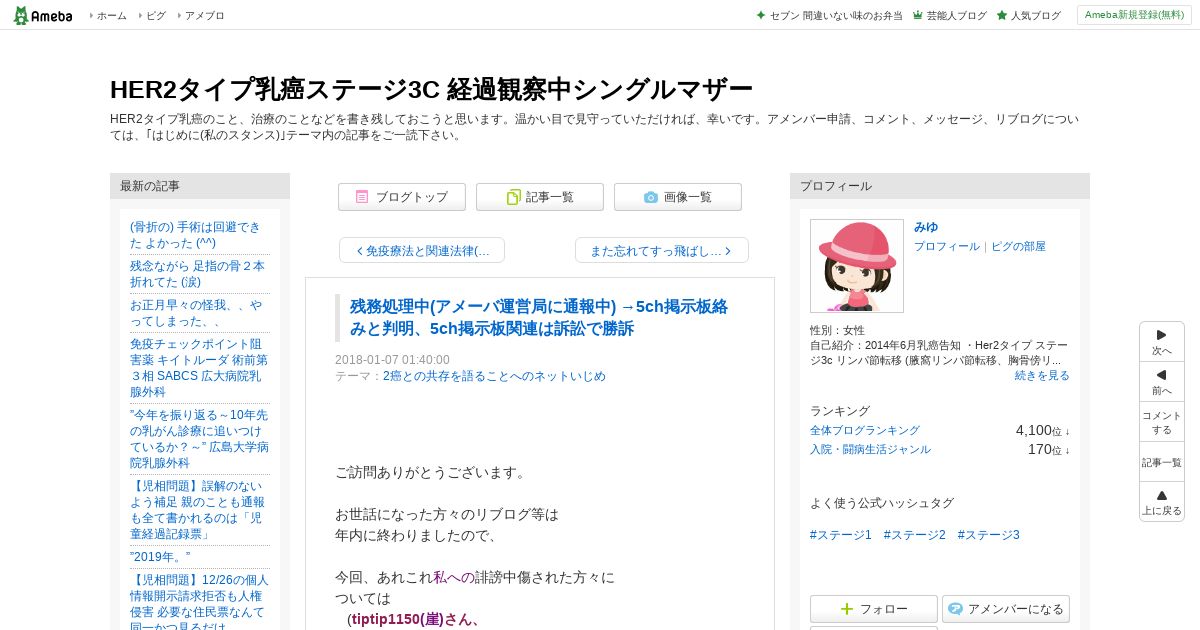Open recent post 残念ながら 足指の骨２本折れてた
This screenshot has width=1200, height=630.
click(198, 274)
